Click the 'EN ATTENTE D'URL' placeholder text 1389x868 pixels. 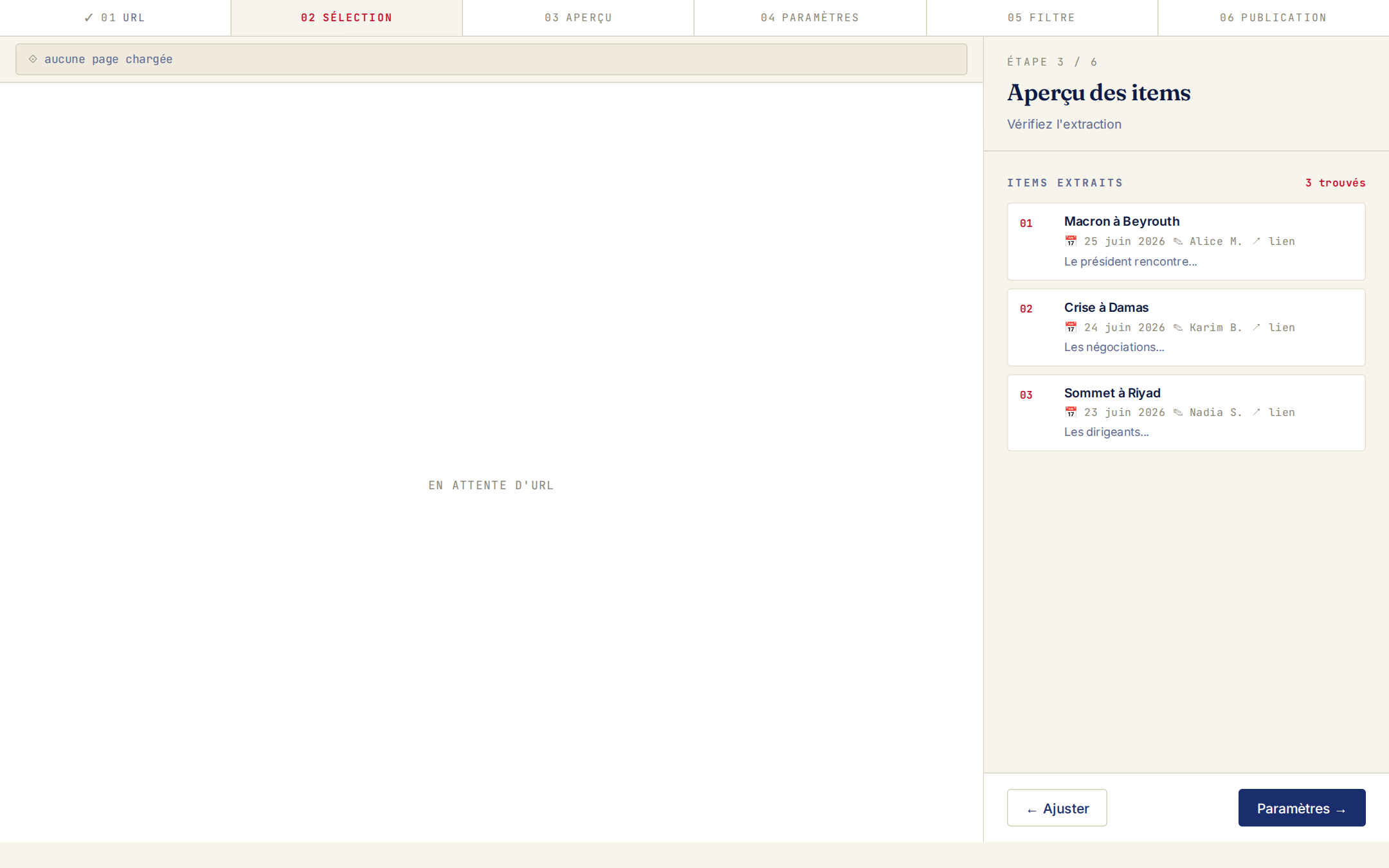pyautogui.click(x=491, y=485)
